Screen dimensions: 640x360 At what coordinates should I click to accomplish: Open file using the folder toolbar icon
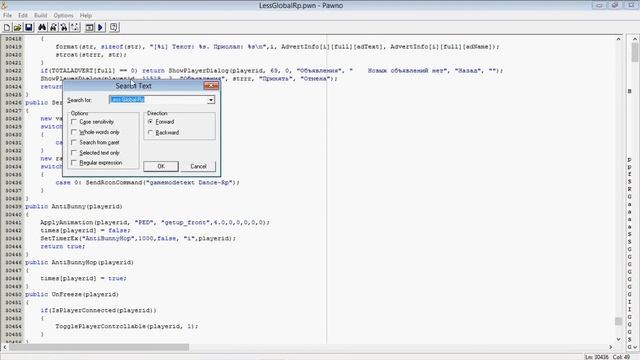pyautogui.click(x=18, y=27)
